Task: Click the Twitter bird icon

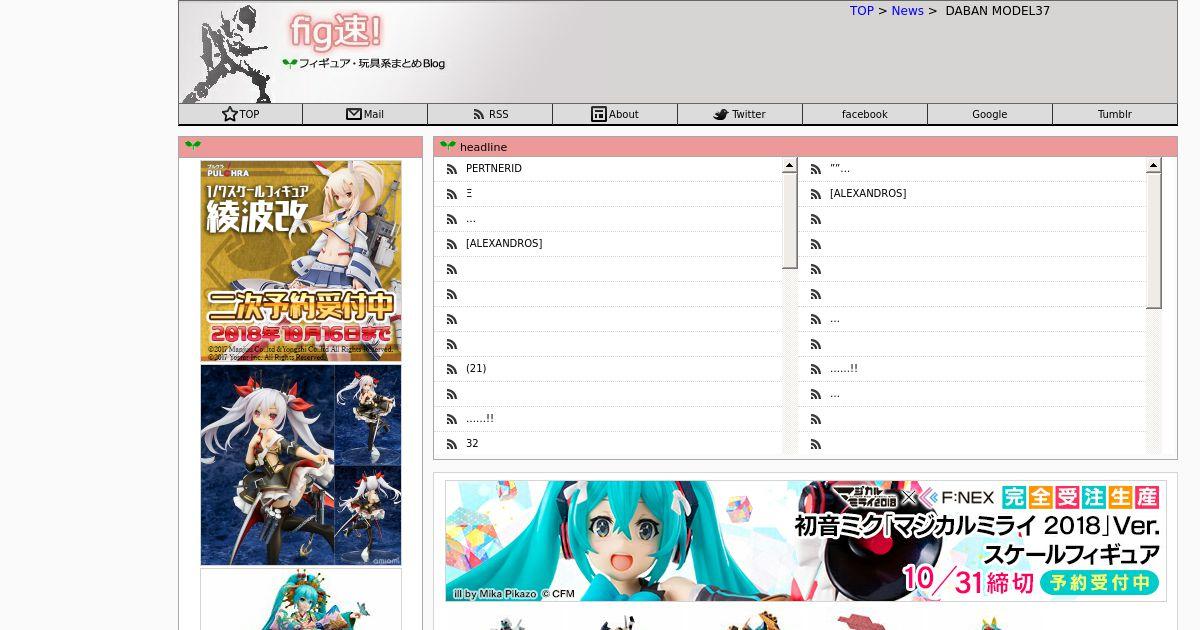Action: (720, 115)
